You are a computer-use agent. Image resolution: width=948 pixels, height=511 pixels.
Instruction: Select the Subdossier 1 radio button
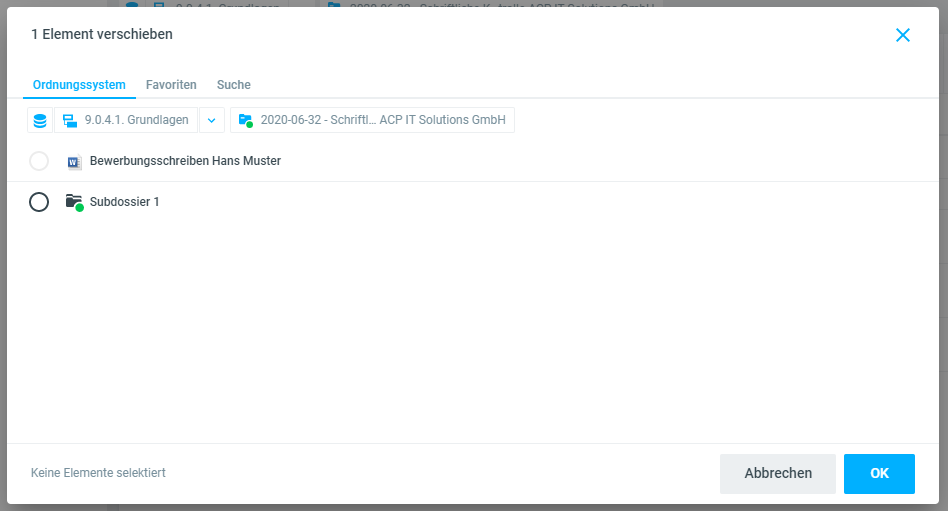pyautogui.click(x=39, y=202)
